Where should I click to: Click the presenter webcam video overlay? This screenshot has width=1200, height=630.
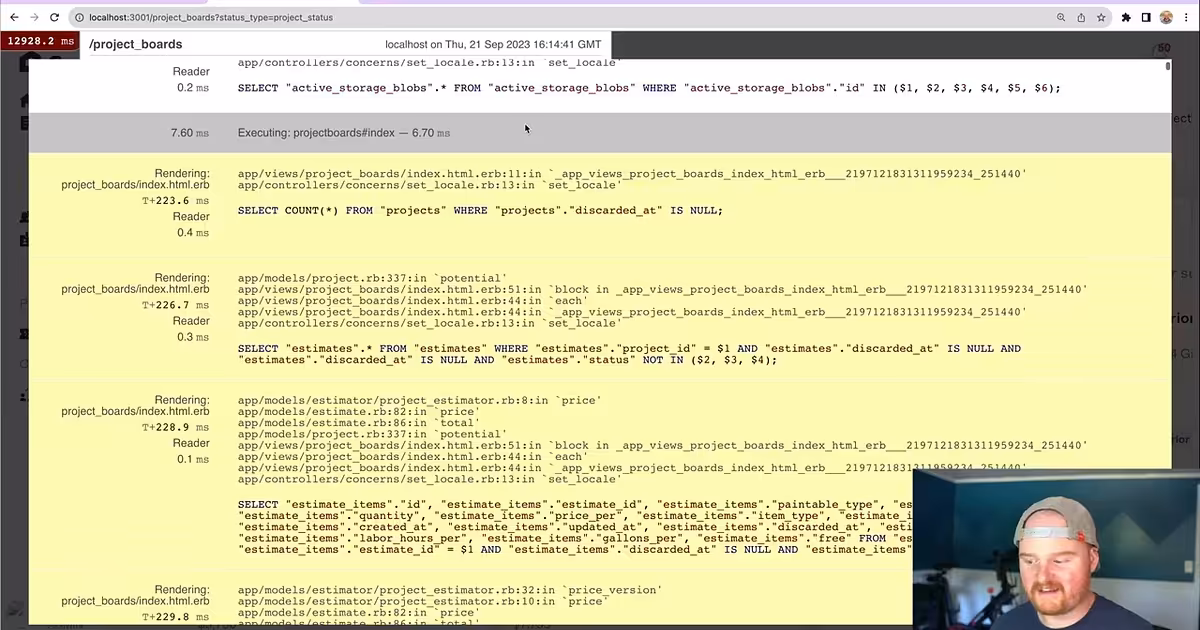pyautogui.click(x=1056, y=548)
